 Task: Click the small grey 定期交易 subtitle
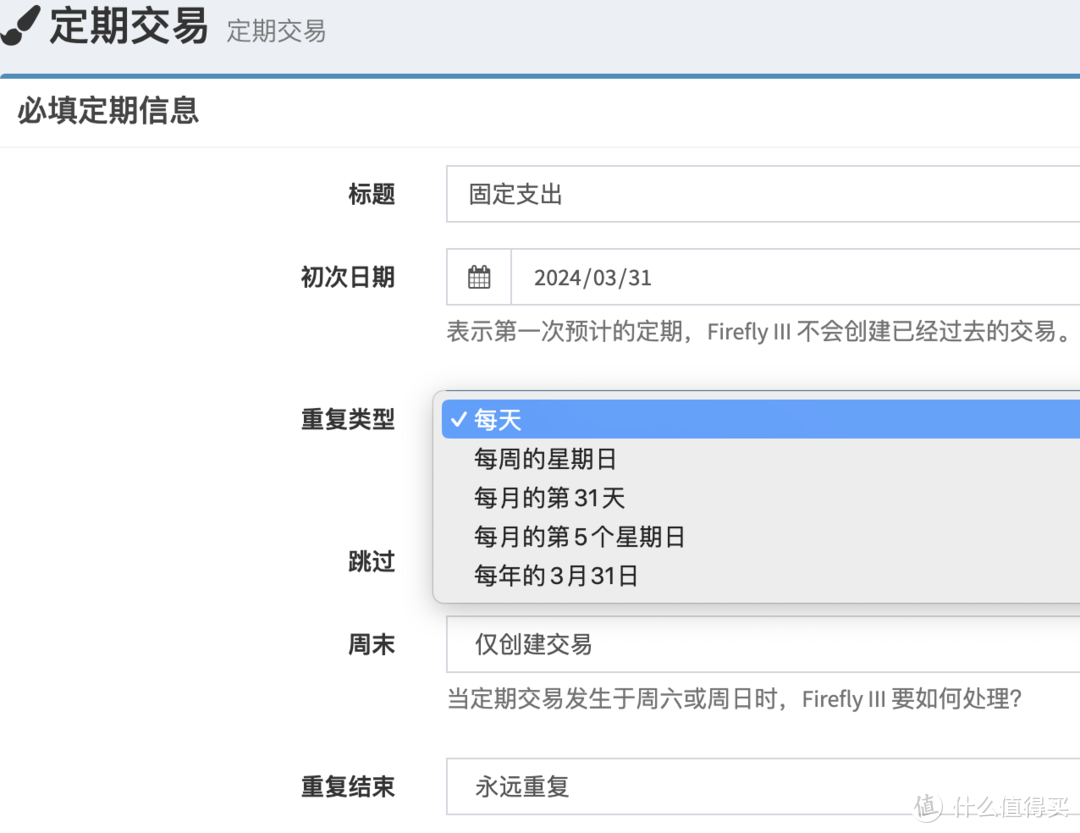[276, 31]
